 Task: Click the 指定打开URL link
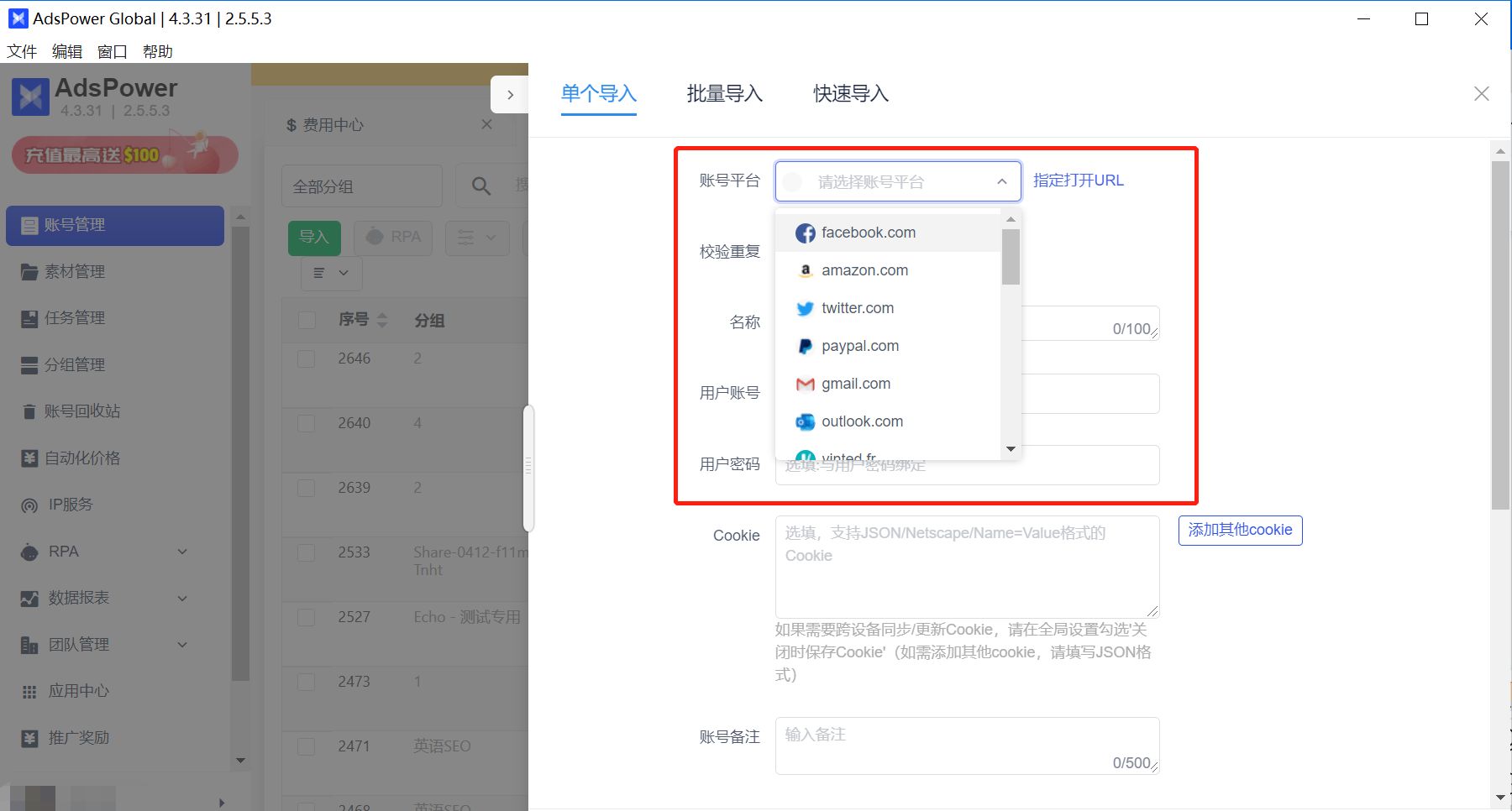point(1079,181)
